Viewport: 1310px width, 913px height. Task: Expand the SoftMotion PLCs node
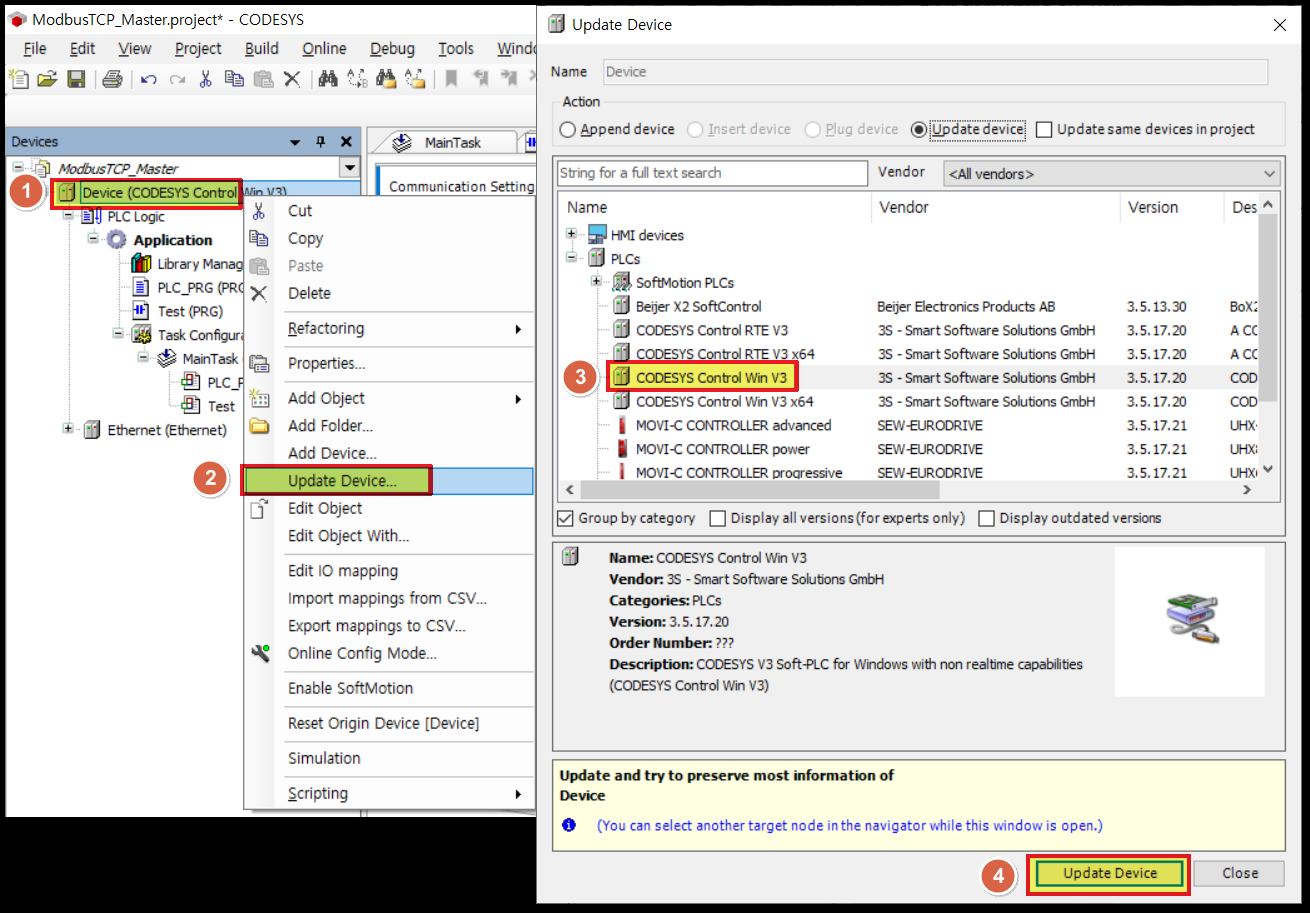pos(597,281)
